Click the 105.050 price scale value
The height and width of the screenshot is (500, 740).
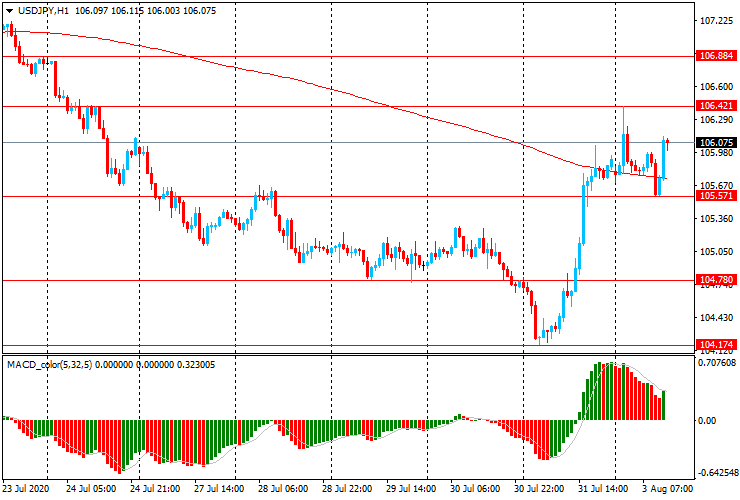(x=716, y=252)
